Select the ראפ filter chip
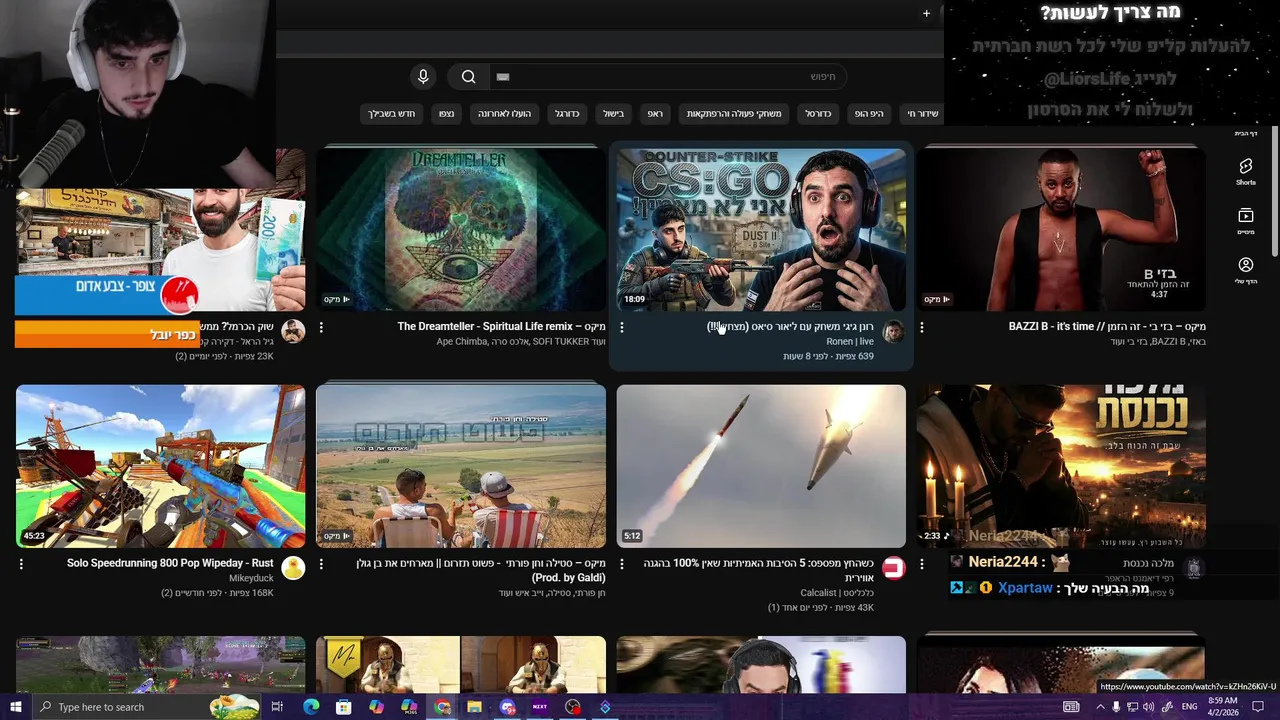Viewport: 1280px width, 720px height. 655,113
